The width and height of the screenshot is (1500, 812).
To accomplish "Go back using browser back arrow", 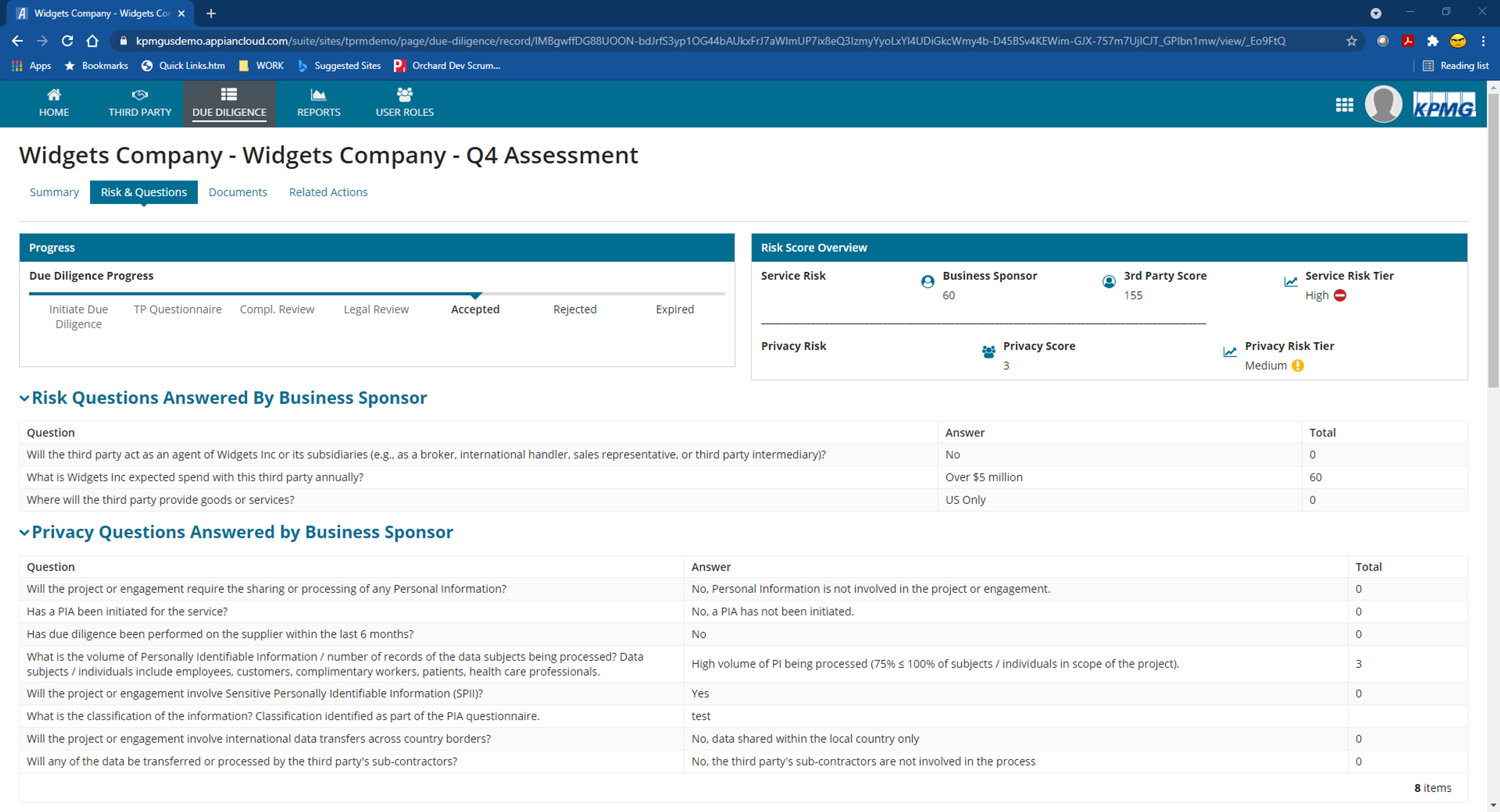I will tap(18, 41).
